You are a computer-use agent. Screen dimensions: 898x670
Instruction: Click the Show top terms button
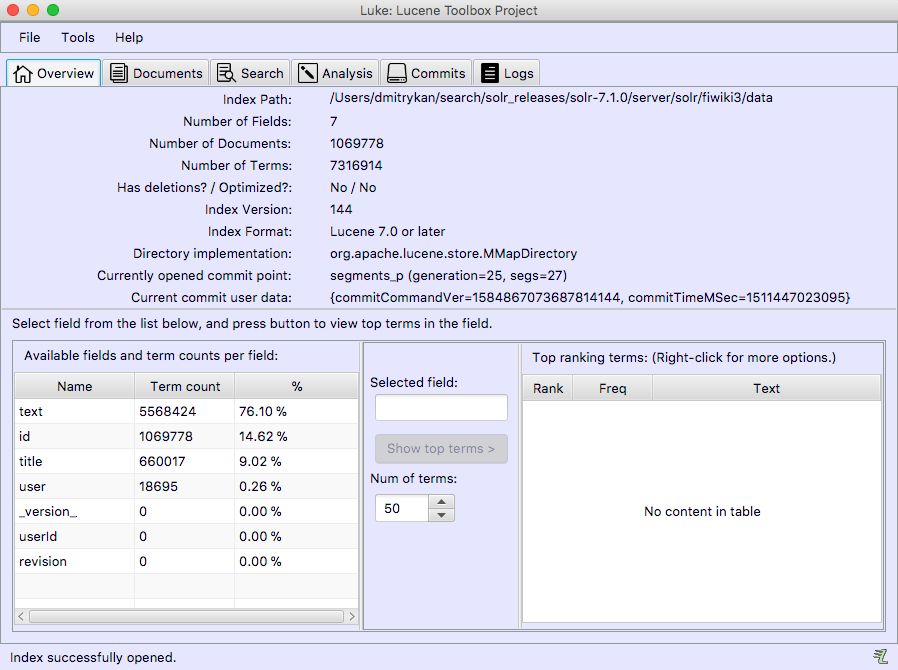tap(441, 449)
